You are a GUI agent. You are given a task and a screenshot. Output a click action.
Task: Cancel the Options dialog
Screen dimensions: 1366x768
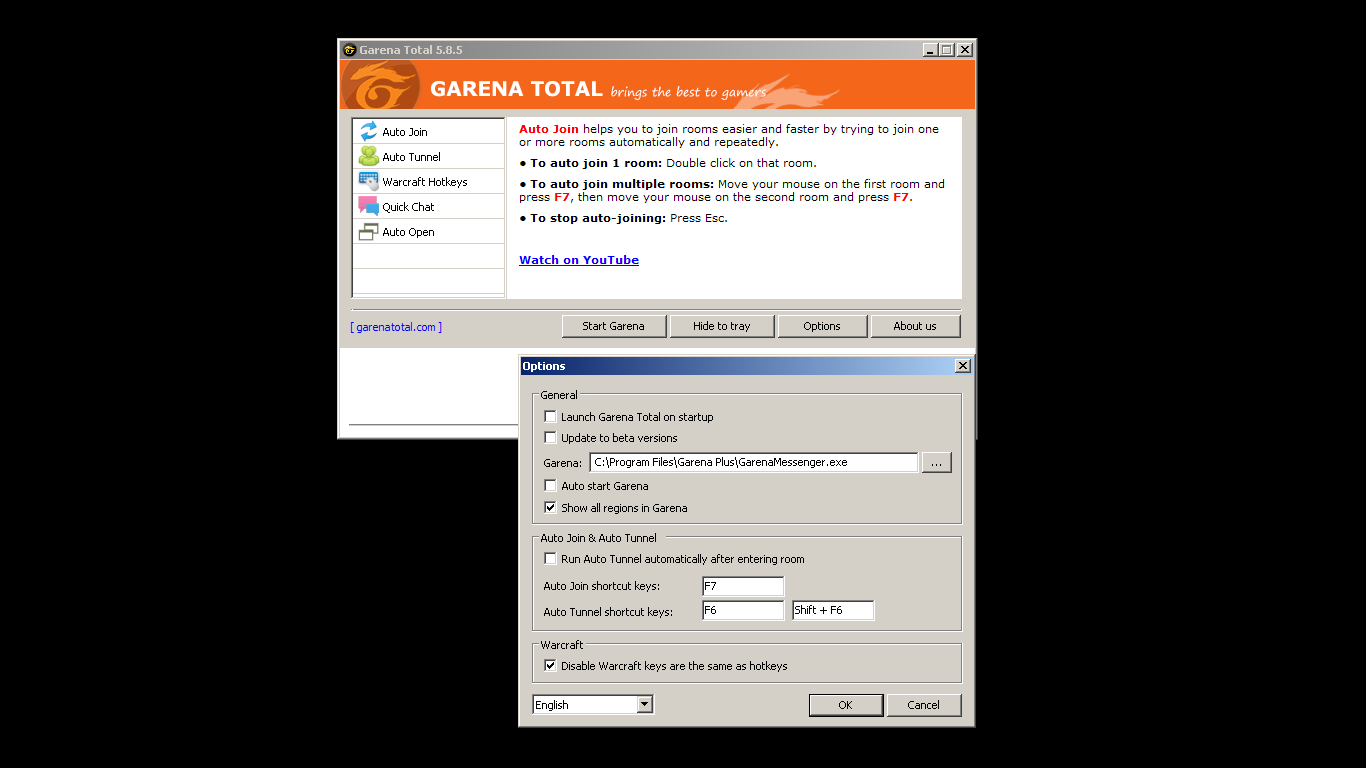pos(923,705)
